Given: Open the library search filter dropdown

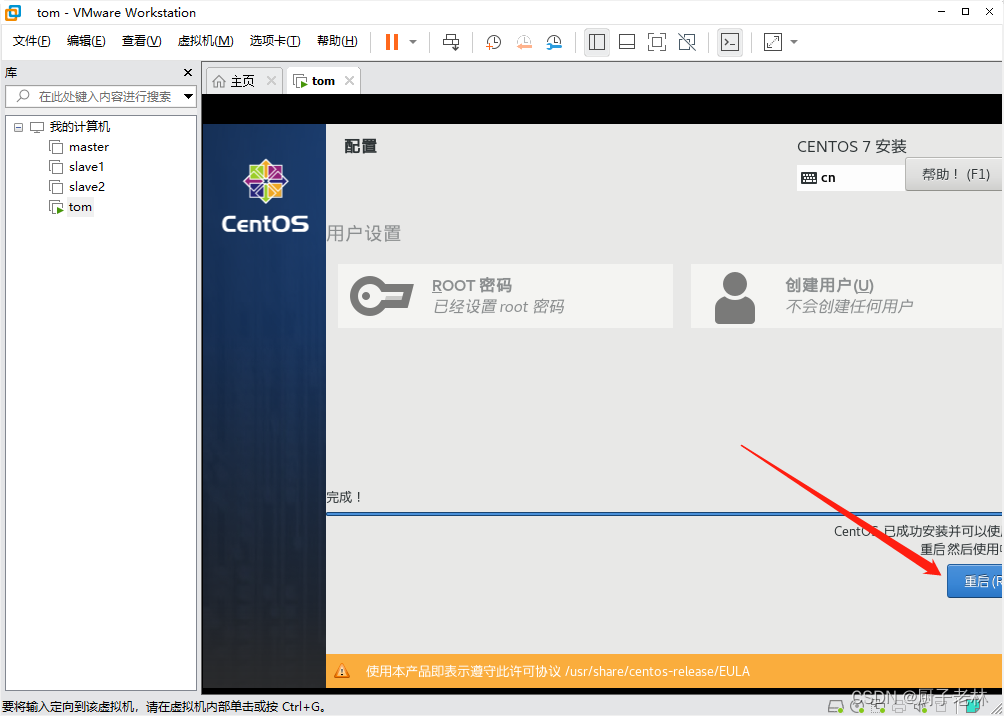Looking at the screenshot, I should point(188,97).
